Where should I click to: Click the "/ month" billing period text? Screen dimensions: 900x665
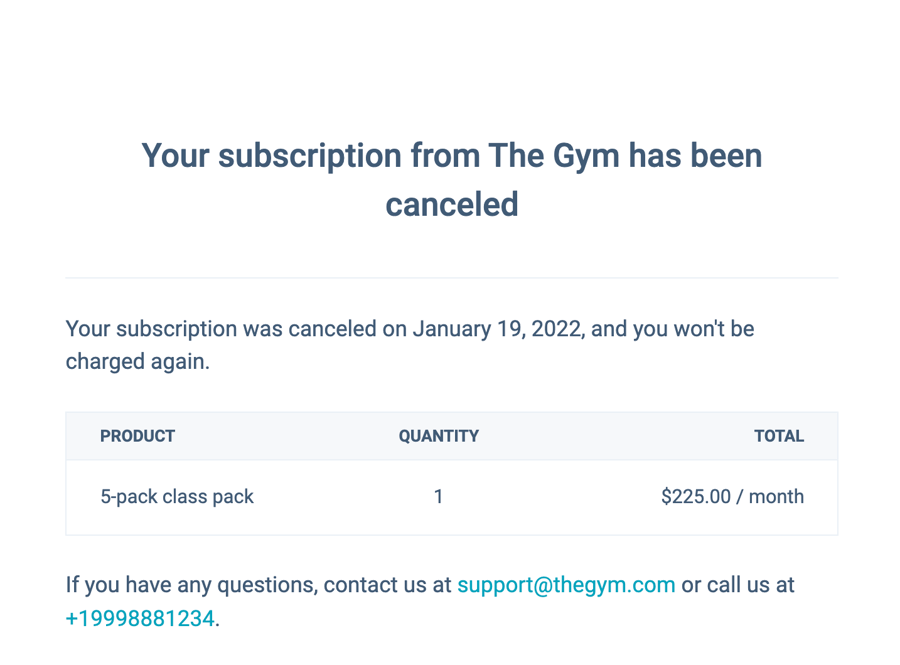click(x=771, y=497)
